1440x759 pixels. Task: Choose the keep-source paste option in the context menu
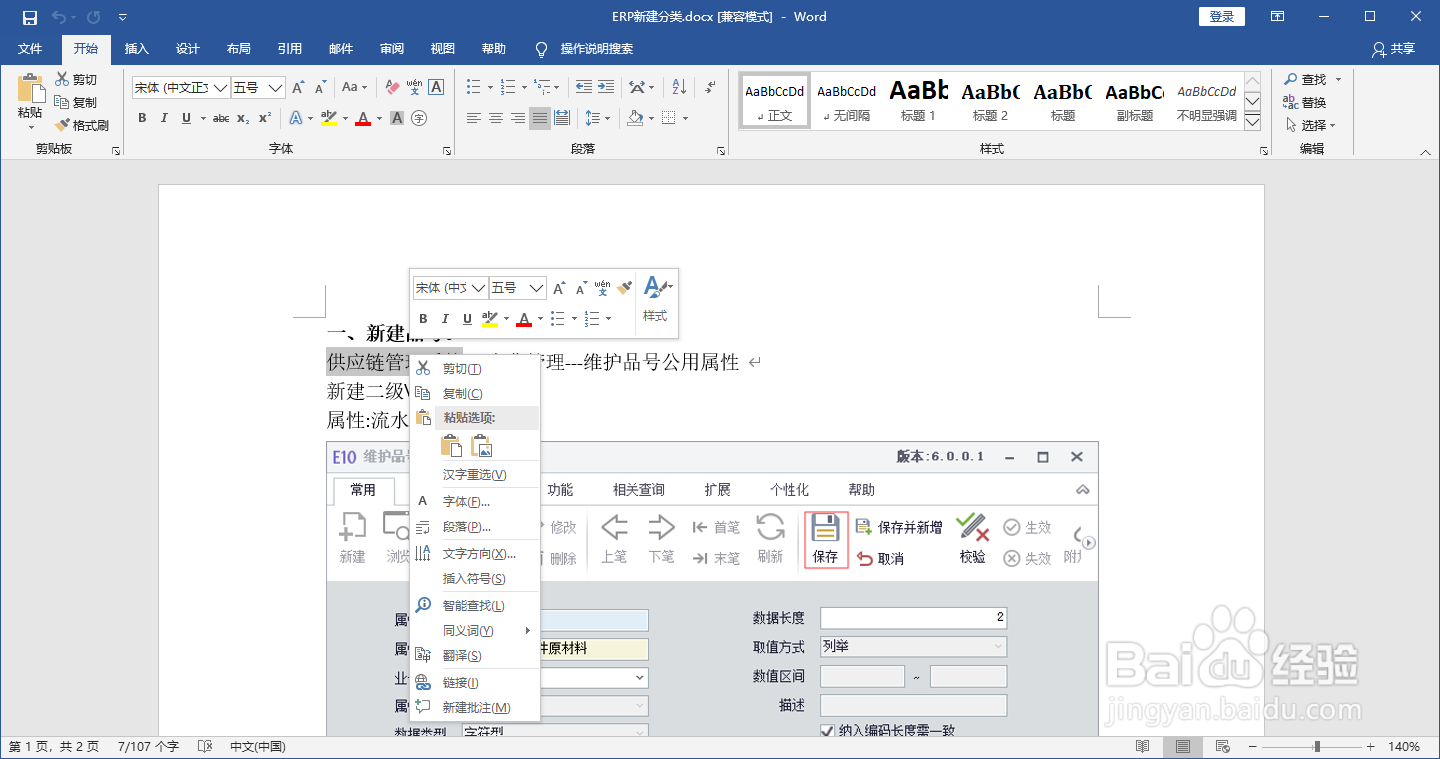tap(451, 446)
